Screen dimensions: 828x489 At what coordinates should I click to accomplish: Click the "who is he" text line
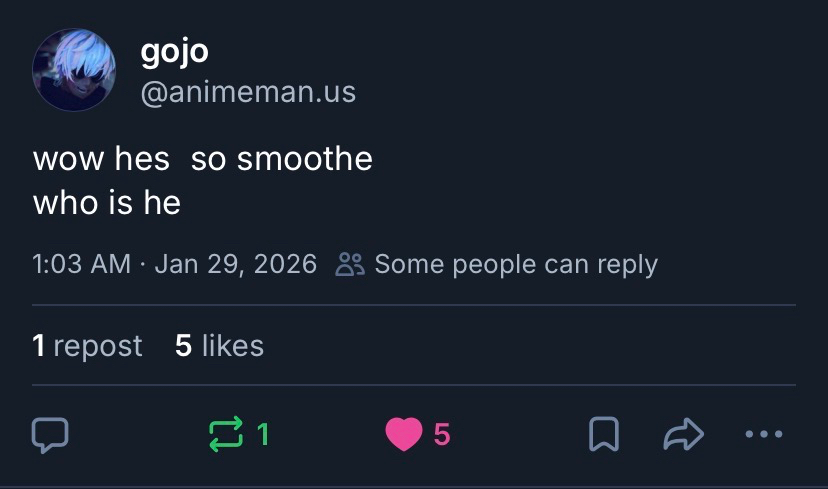pos(106,203)
